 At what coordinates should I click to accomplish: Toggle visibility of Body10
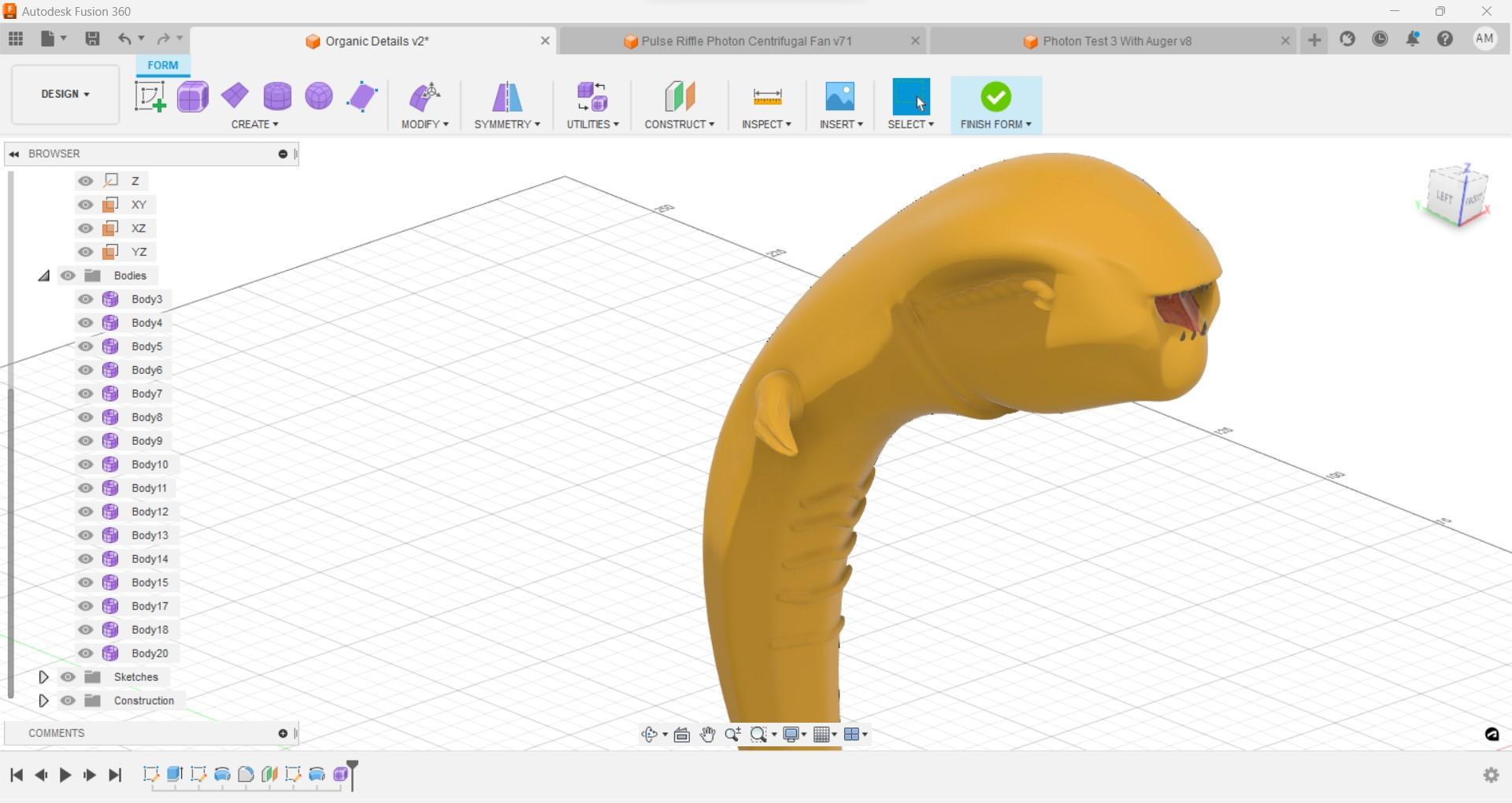tap(86, 464)
